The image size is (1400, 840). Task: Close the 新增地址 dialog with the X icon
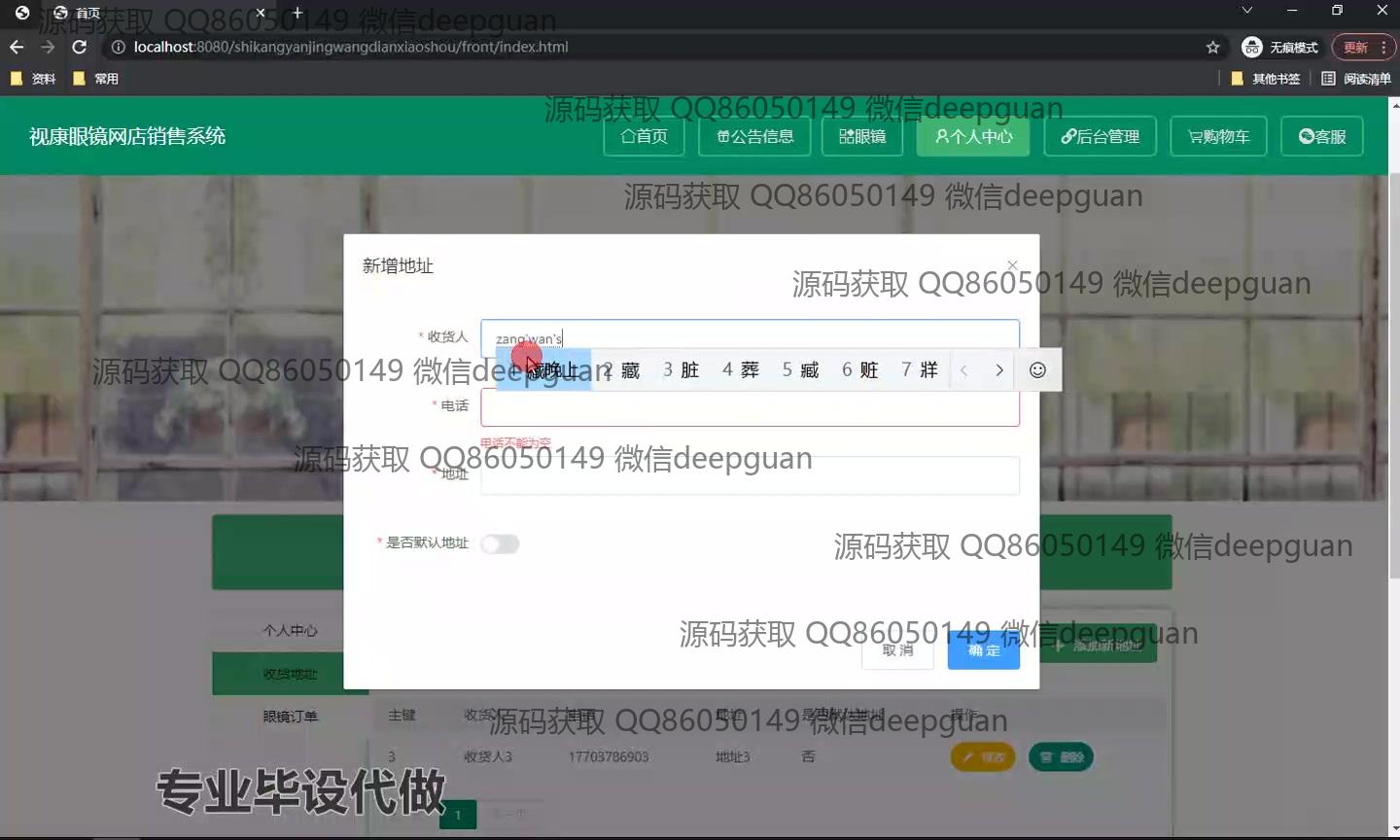point(1012,265)
